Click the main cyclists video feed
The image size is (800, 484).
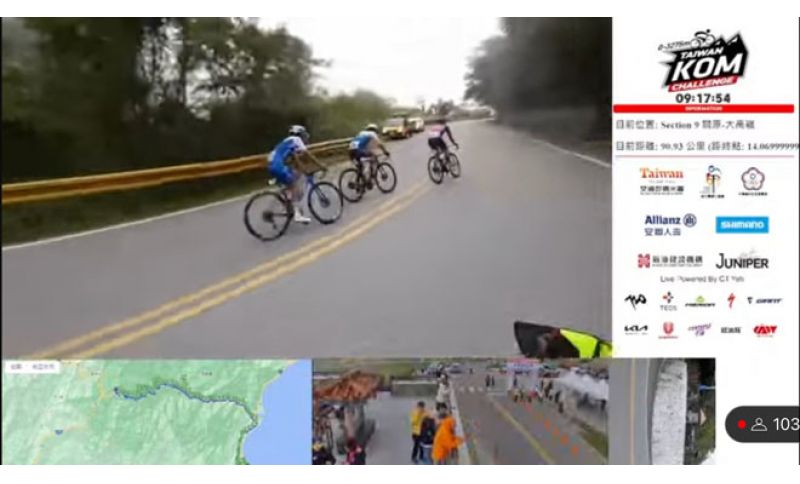[307, 188]
